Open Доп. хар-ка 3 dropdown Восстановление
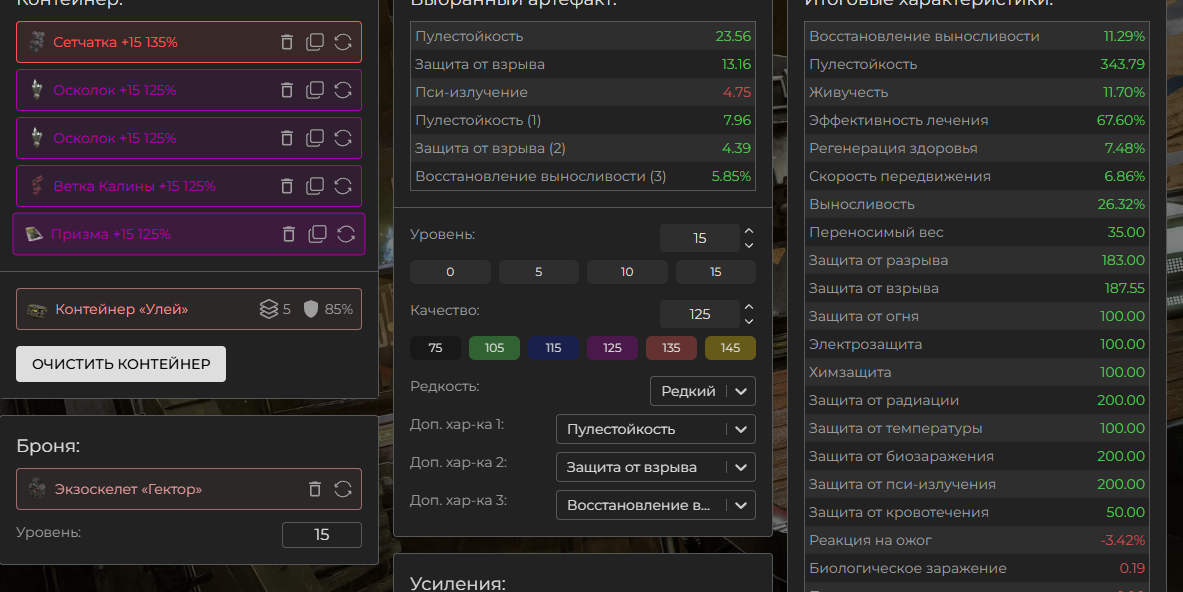This screenshot has width=1183, height=592. click(x=656, y=505)
